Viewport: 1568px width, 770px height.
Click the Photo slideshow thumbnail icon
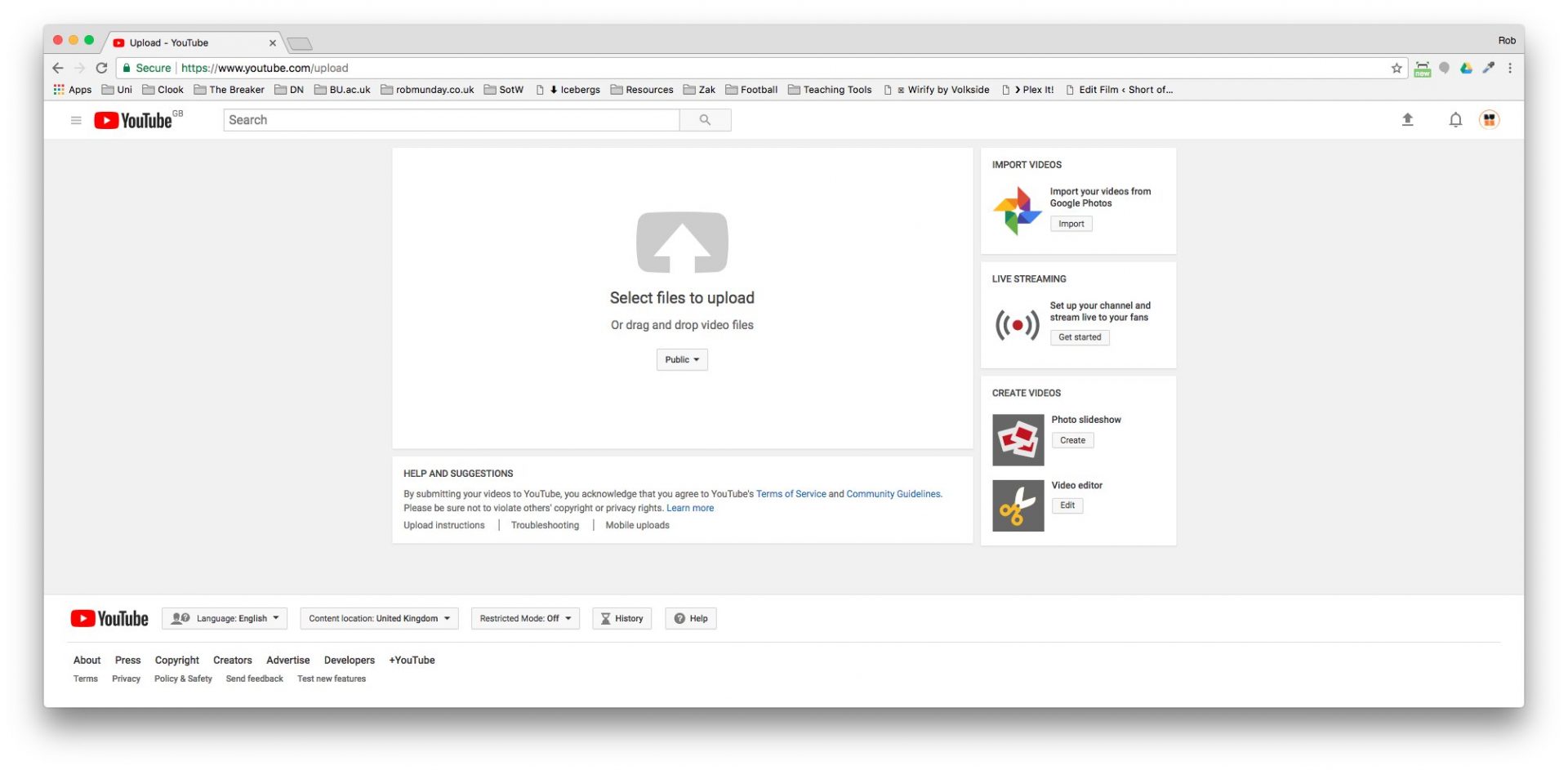(x=1018, y=440)
